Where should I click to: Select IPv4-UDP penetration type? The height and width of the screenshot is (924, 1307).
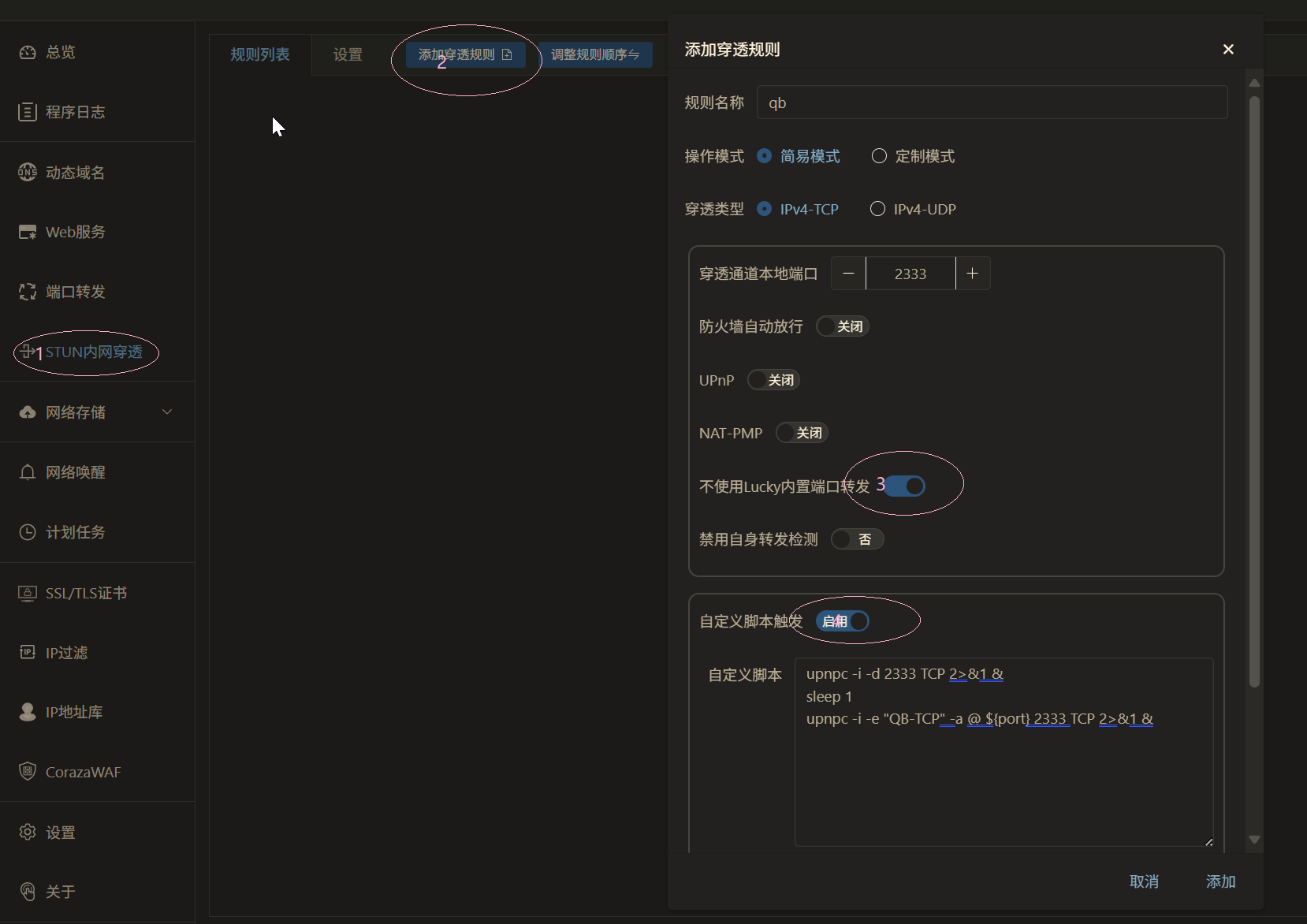click(x=913, y=209)
